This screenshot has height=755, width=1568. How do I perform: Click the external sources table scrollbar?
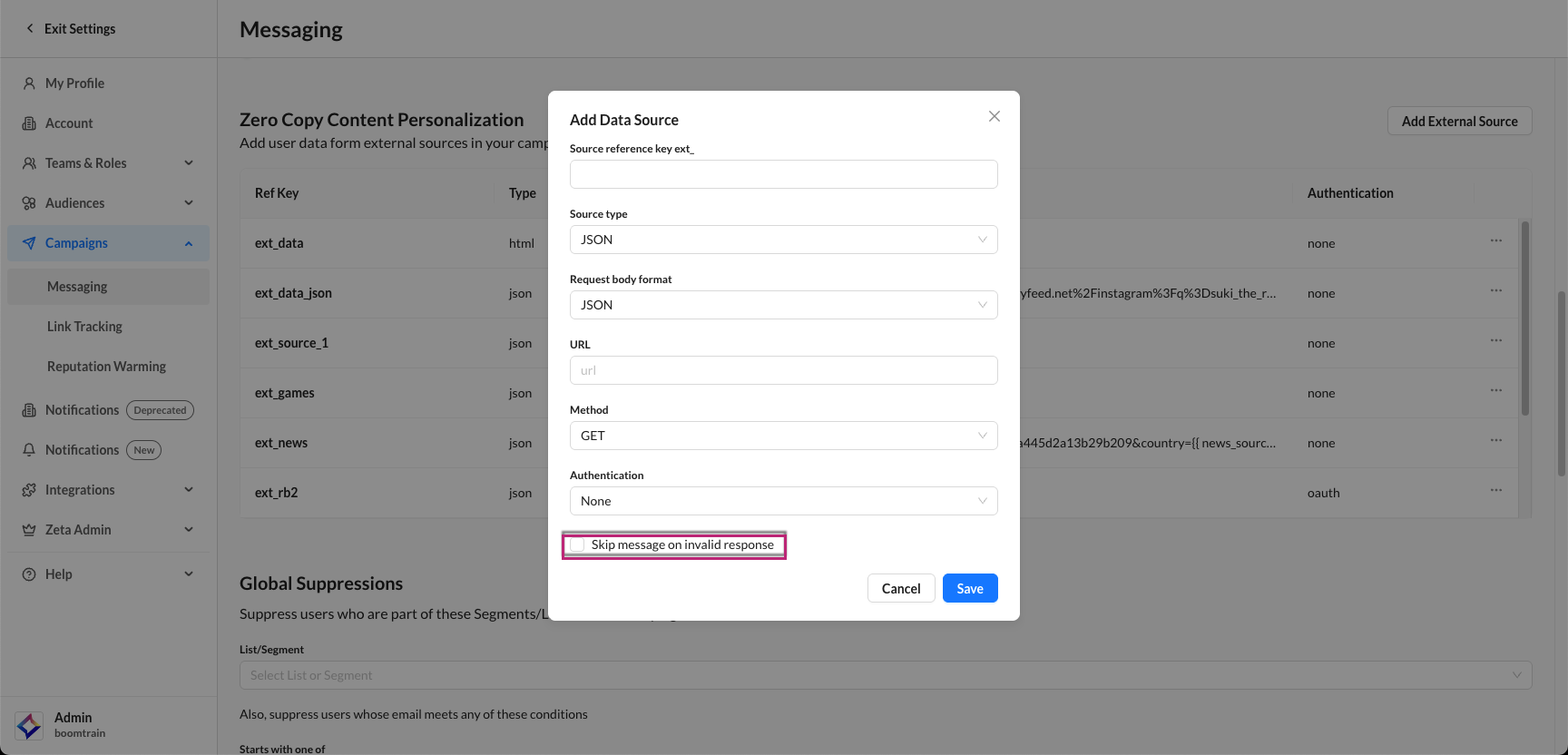(x=1524, y=318)
